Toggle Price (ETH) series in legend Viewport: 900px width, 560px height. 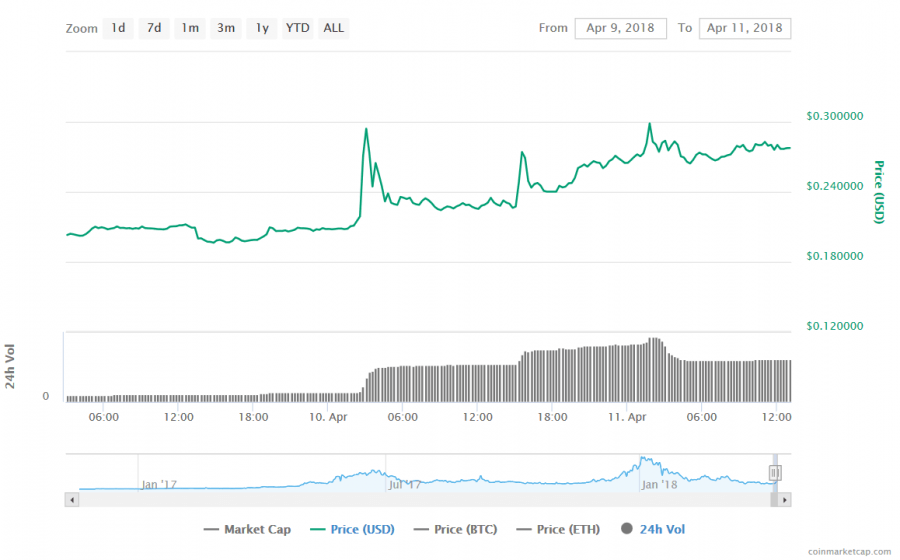click(x=558, y=529)
